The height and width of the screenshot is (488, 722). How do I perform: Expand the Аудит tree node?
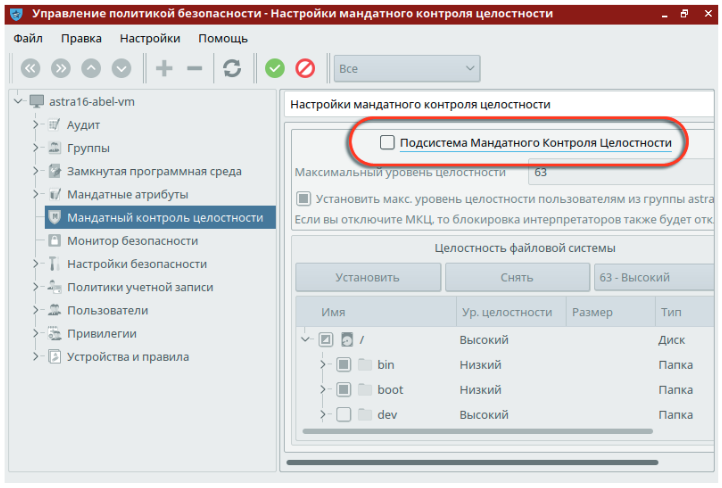pyautogui.click(x=35, y=124)
